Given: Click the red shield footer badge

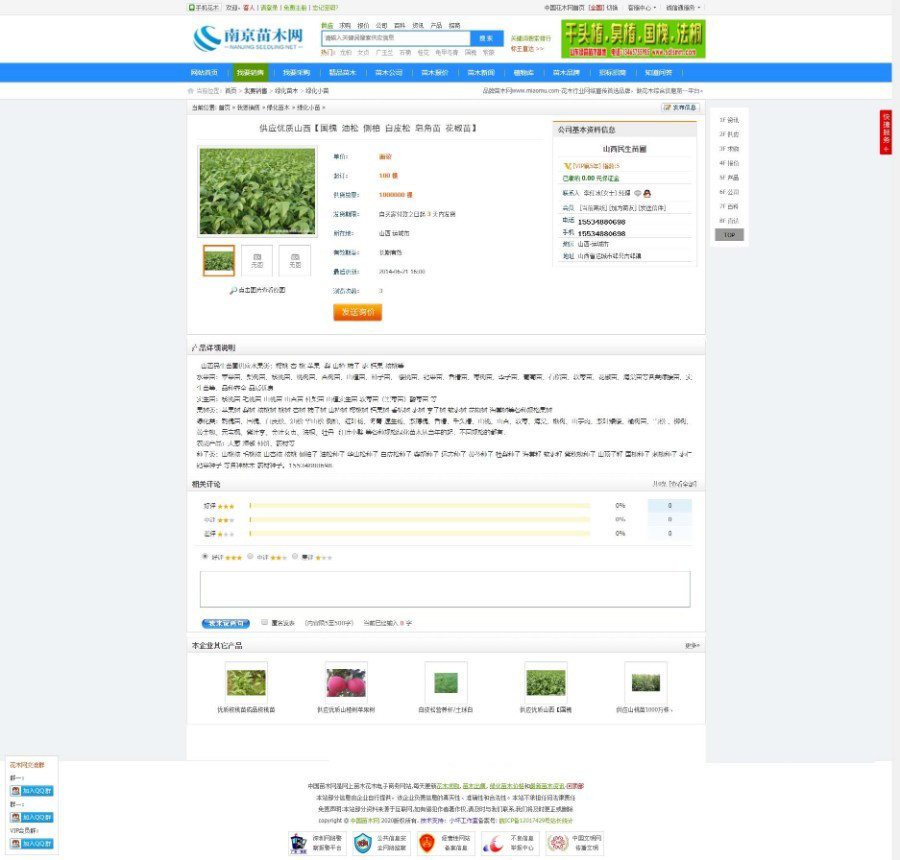Looking at the screenshot, I should click(x=445, y=843).
